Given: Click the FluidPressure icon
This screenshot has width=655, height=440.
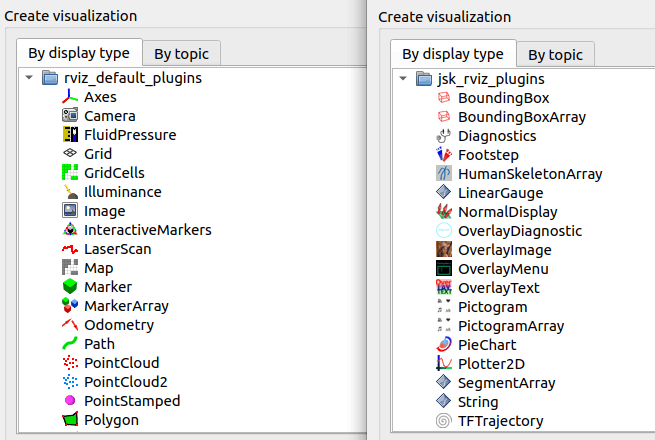Looking at the screenshot, I should point(70,135).
